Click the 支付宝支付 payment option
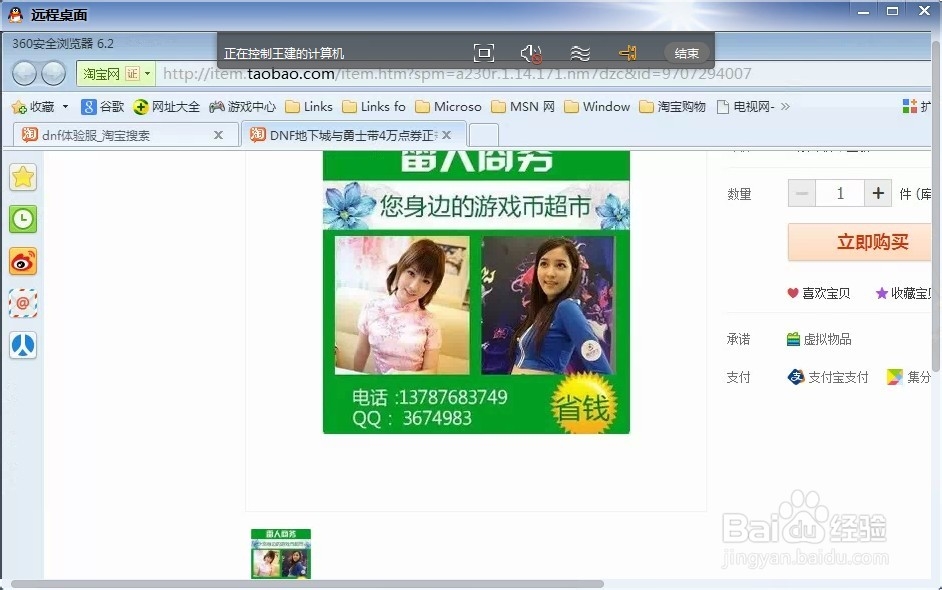Image resolution: width=942 pixels, height=590 pixels. tap(828, 377)
